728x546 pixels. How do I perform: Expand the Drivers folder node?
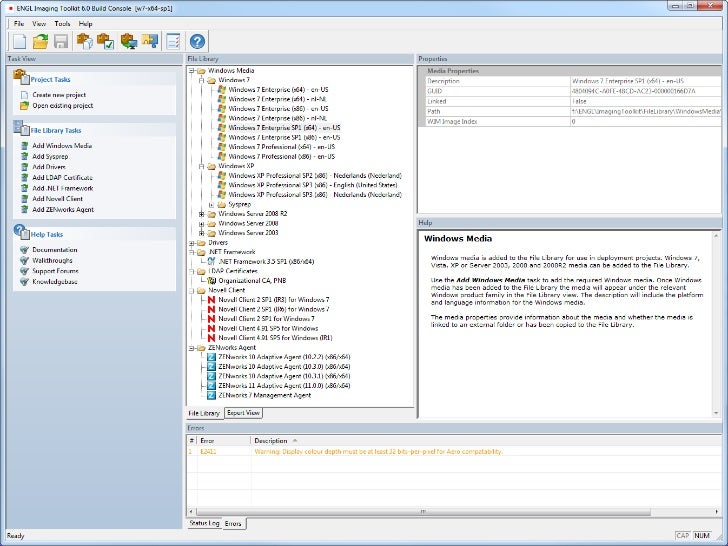click(x=191, y=242)
